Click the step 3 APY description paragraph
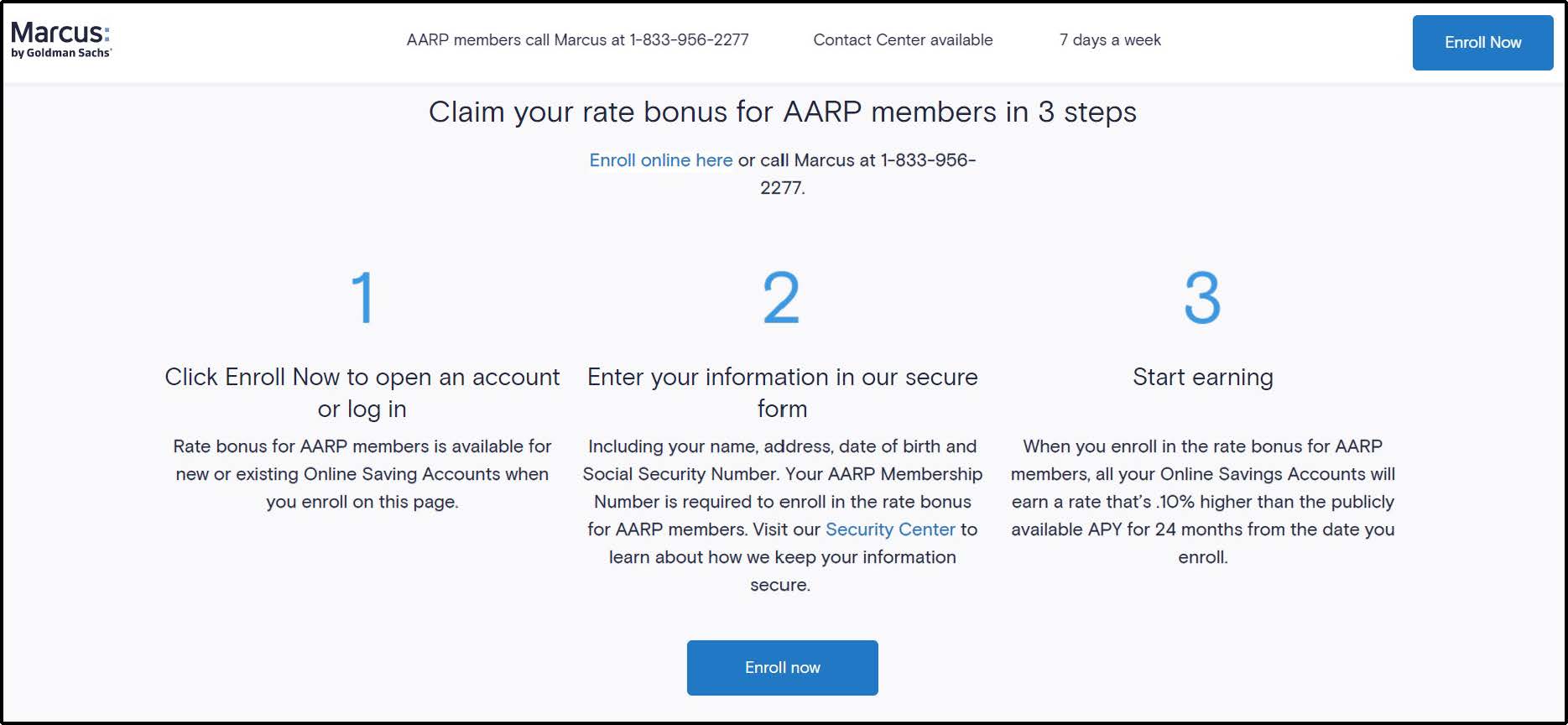The image size is (1568, 725). [1202, 502]
